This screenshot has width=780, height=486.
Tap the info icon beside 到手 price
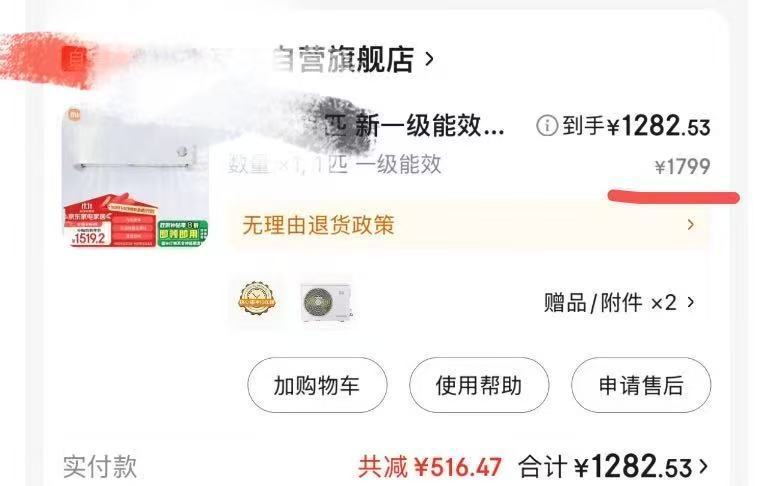coord(547,125)
